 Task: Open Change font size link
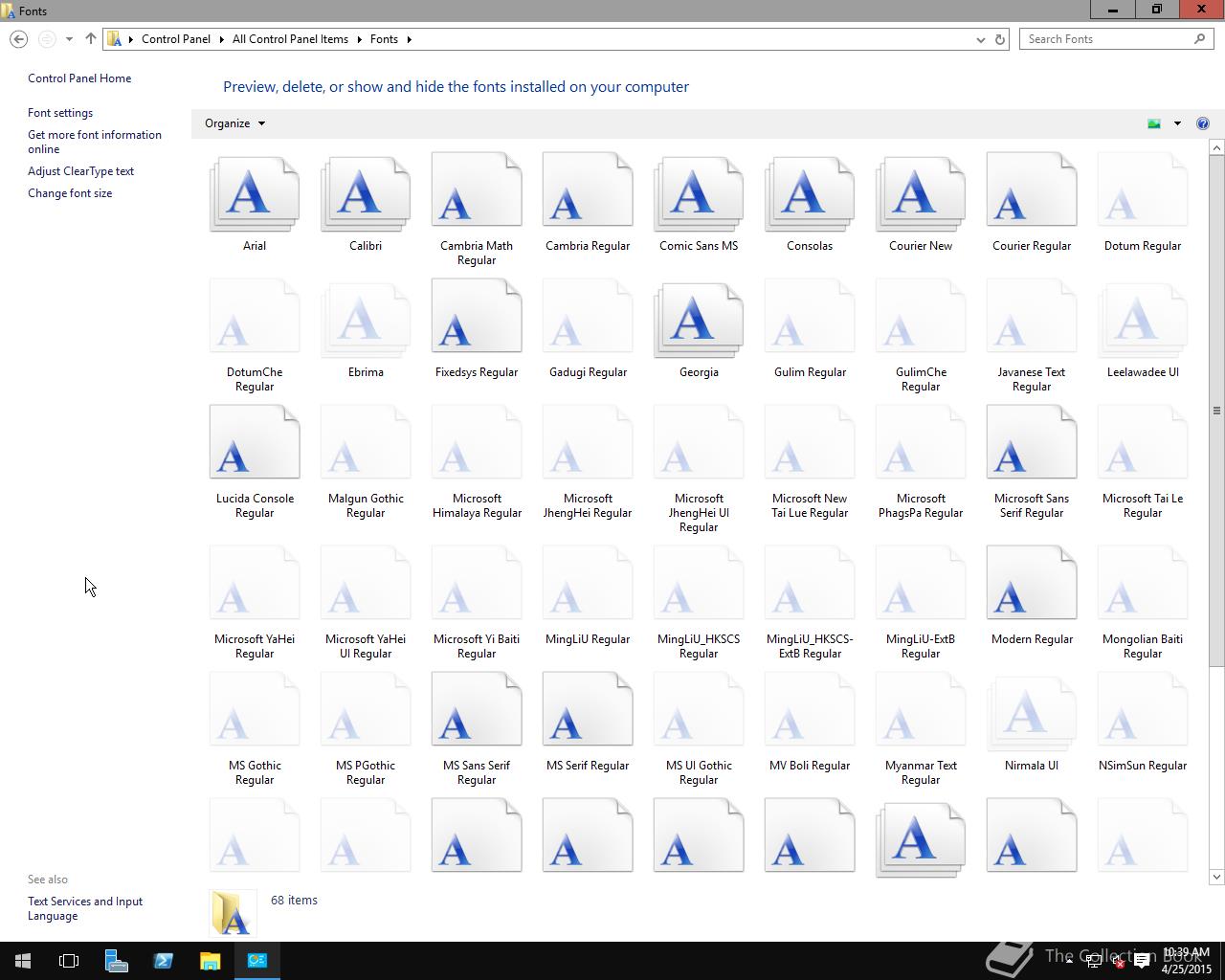coord(70,193)
